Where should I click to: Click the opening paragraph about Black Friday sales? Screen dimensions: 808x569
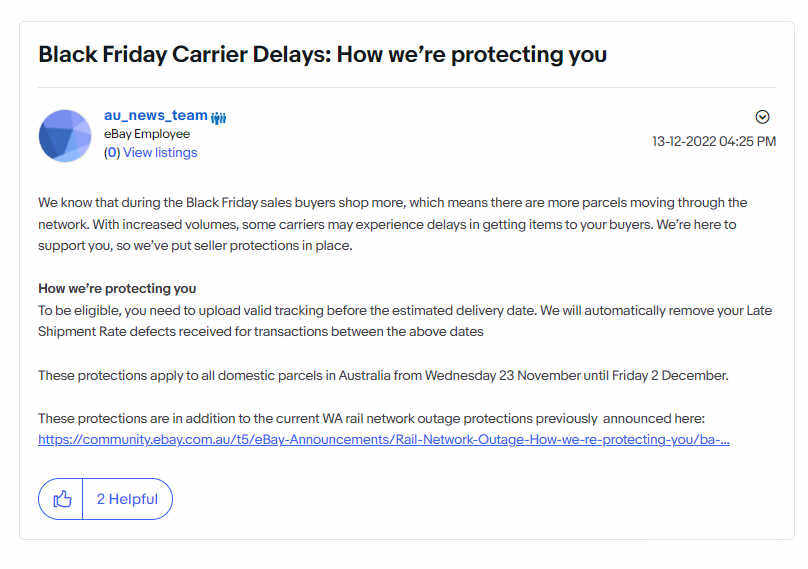click(x=393, y=224)
